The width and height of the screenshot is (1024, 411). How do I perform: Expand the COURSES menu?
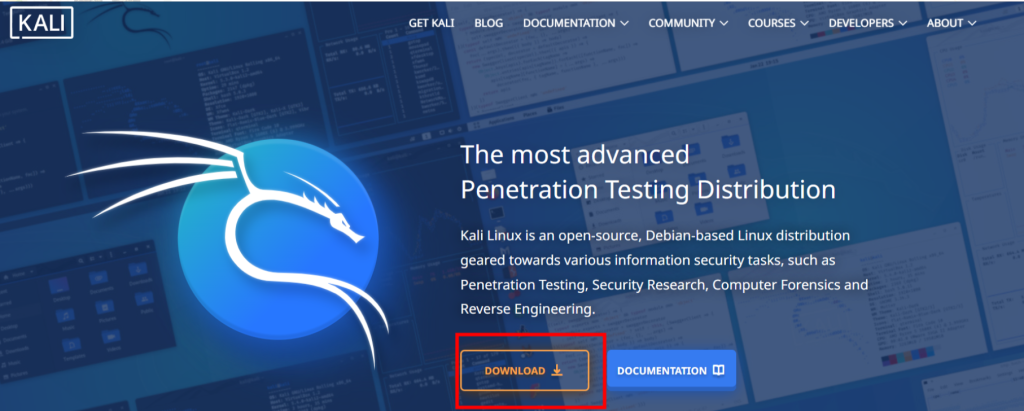(x=778, y=23)
